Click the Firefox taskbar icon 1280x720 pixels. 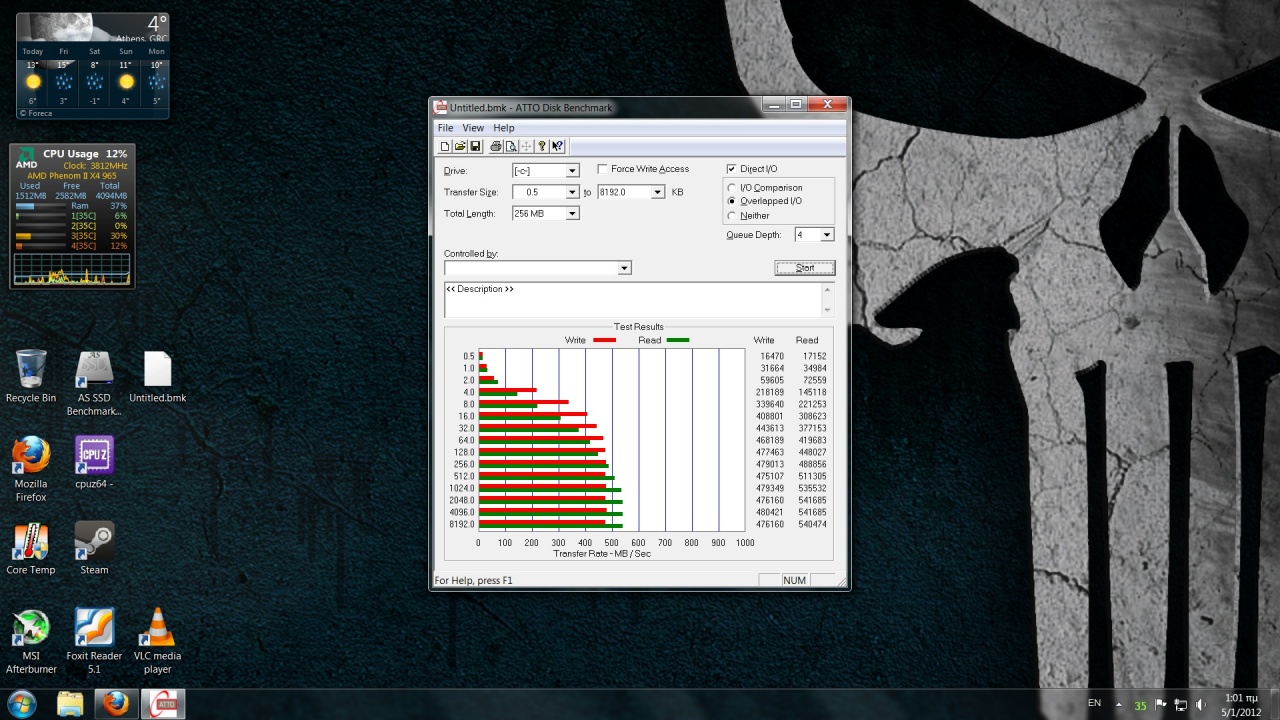[115, 704]
